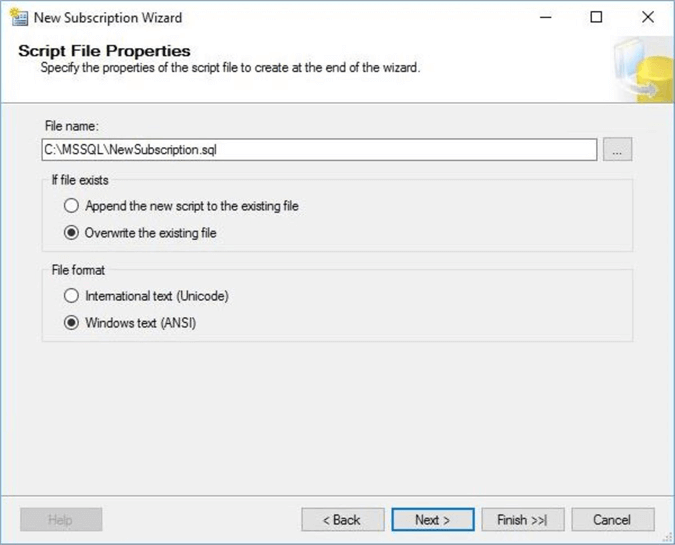Select Append the new script option

click(x=71, y=206)
